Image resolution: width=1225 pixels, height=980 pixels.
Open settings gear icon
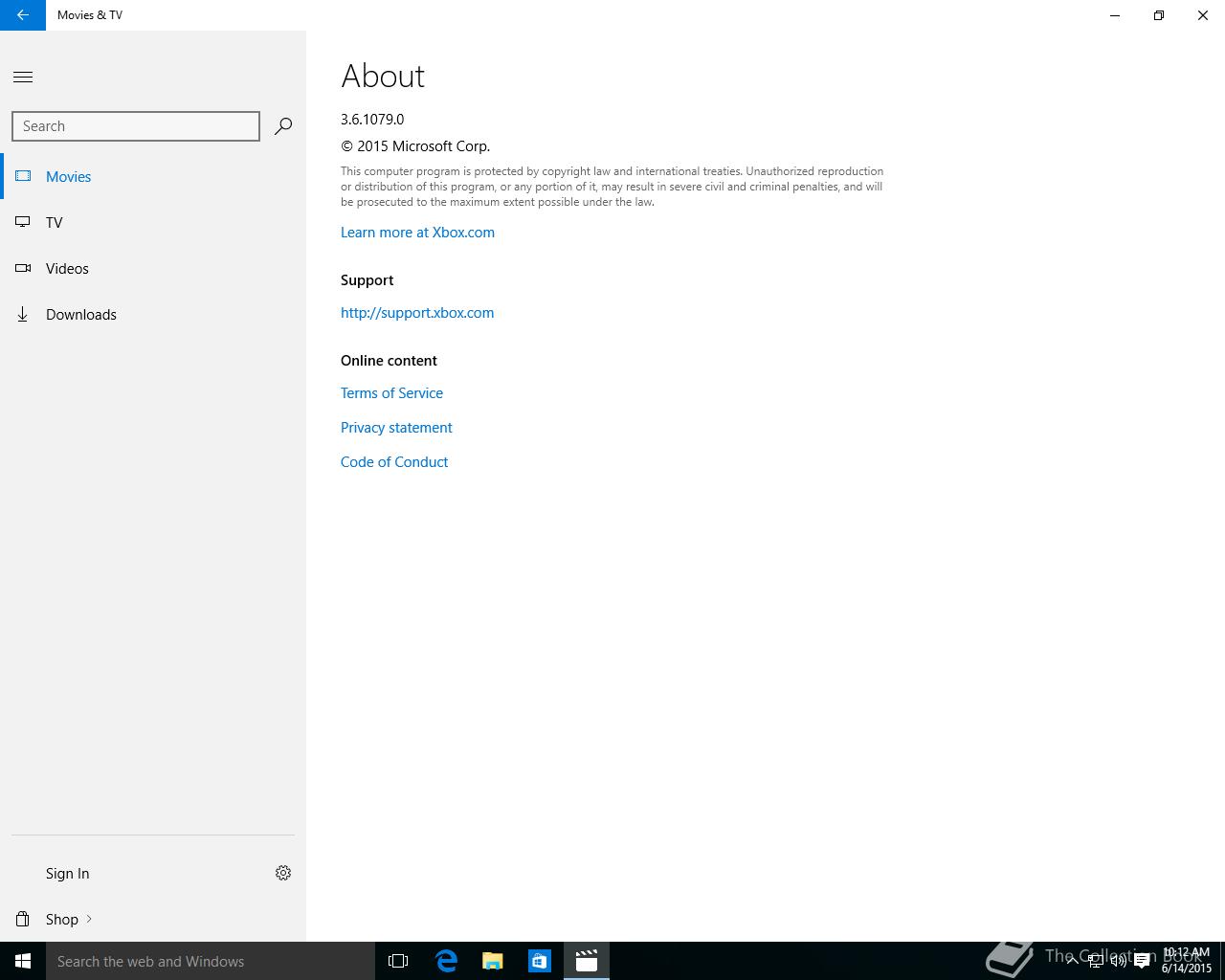click(283, 873)
